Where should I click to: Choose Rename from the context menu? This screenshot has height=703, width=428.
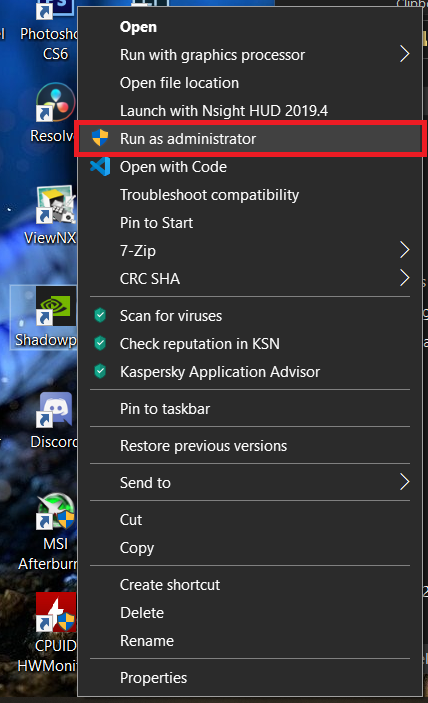(250, 641)
